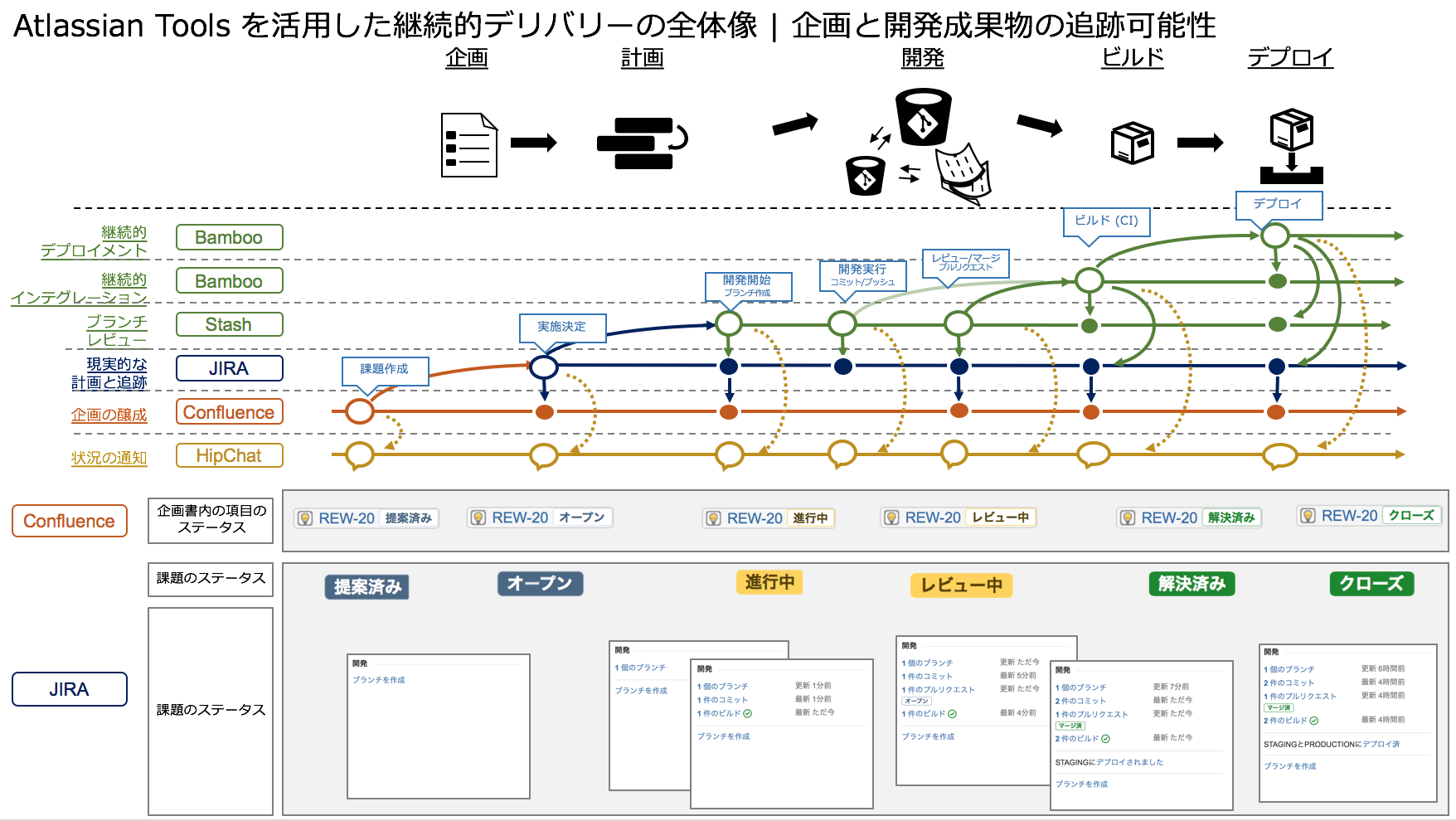Click the large JIRA button at bottom left
The height and width of the screenshot is (821, 1456).
[70, 689]
